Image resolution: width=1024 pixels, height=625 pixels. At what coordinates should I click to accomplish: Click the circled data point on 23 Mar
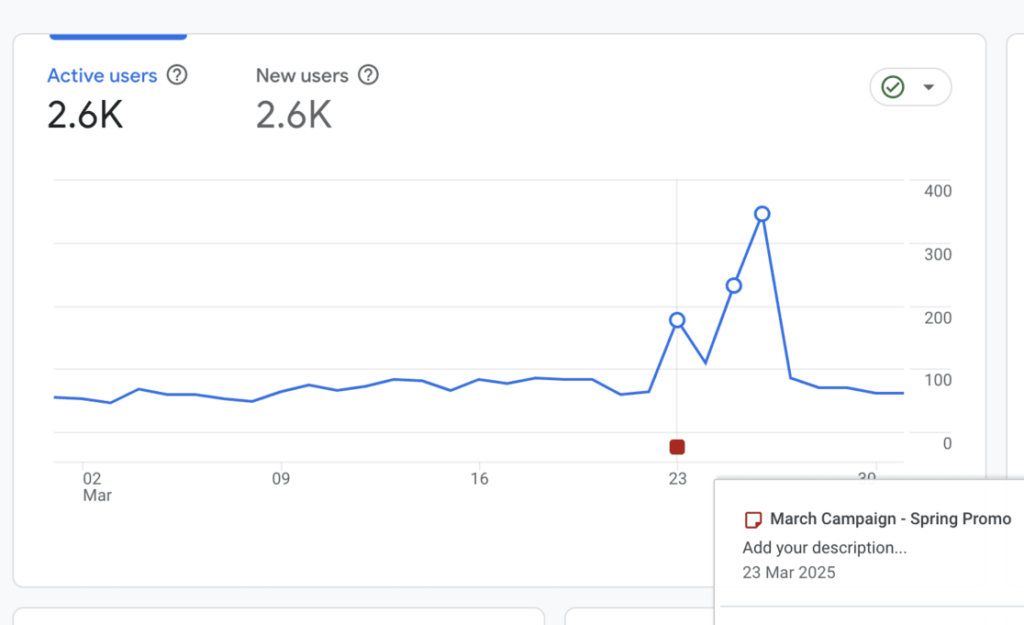(677, 321)
